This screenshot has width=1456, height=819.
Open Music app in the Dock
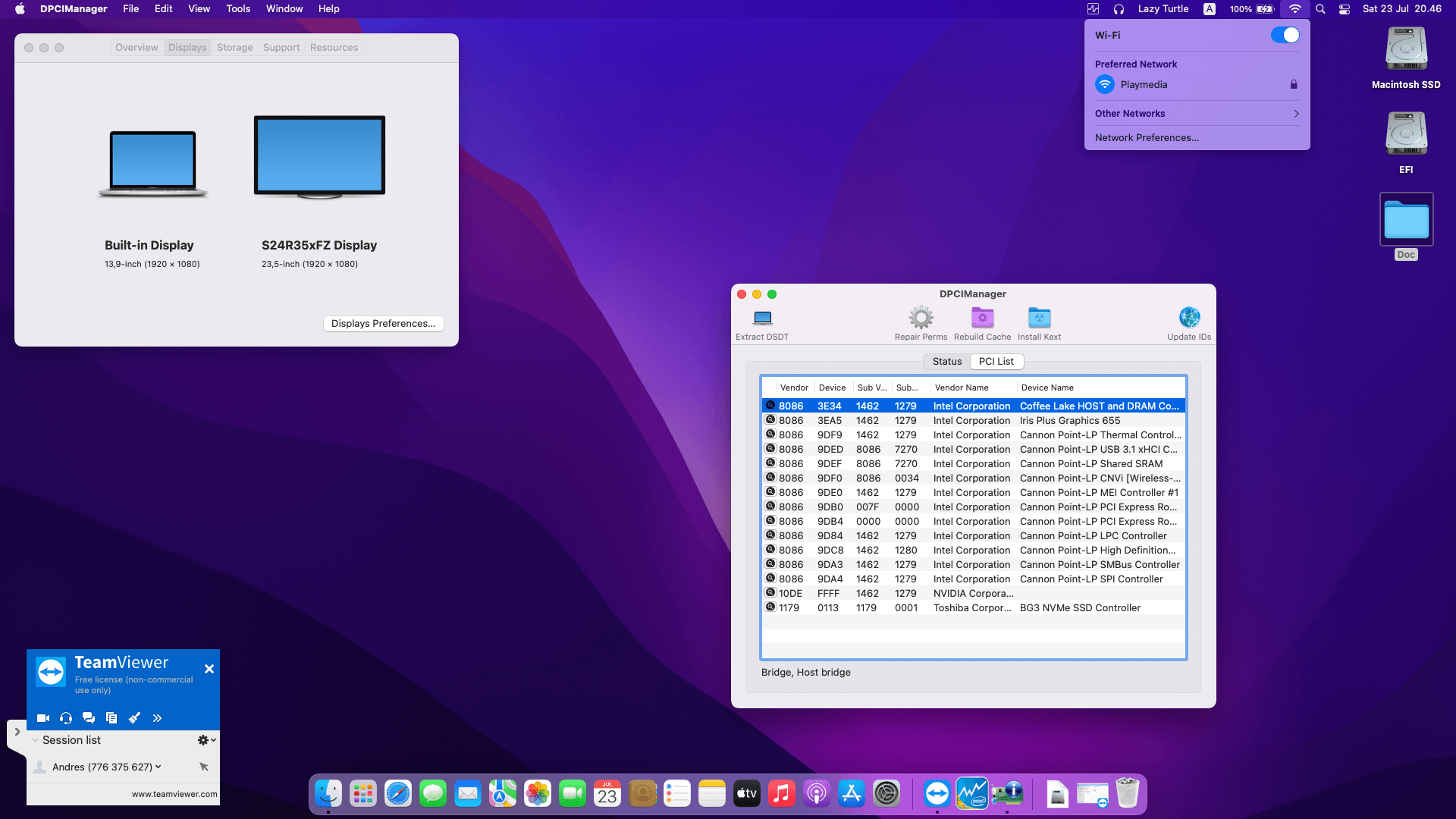pyautogui.click(x=782, y=794)
